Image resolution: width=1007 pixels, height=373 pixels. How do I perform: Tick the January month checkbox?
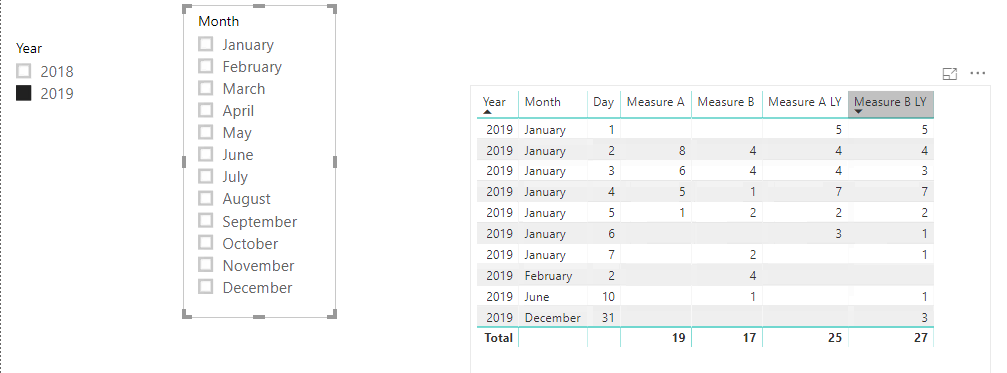click(x=206, y=44)
